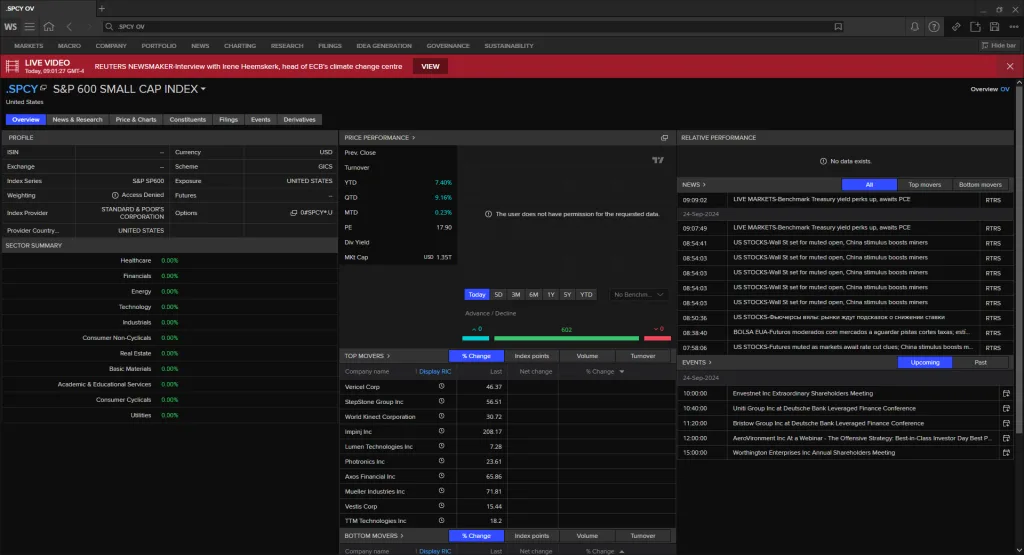The width and height of the screenshot is (1024, 555).
Task: Select the 5D chart range
Action: pyautogui.click(x=498, y=294)
